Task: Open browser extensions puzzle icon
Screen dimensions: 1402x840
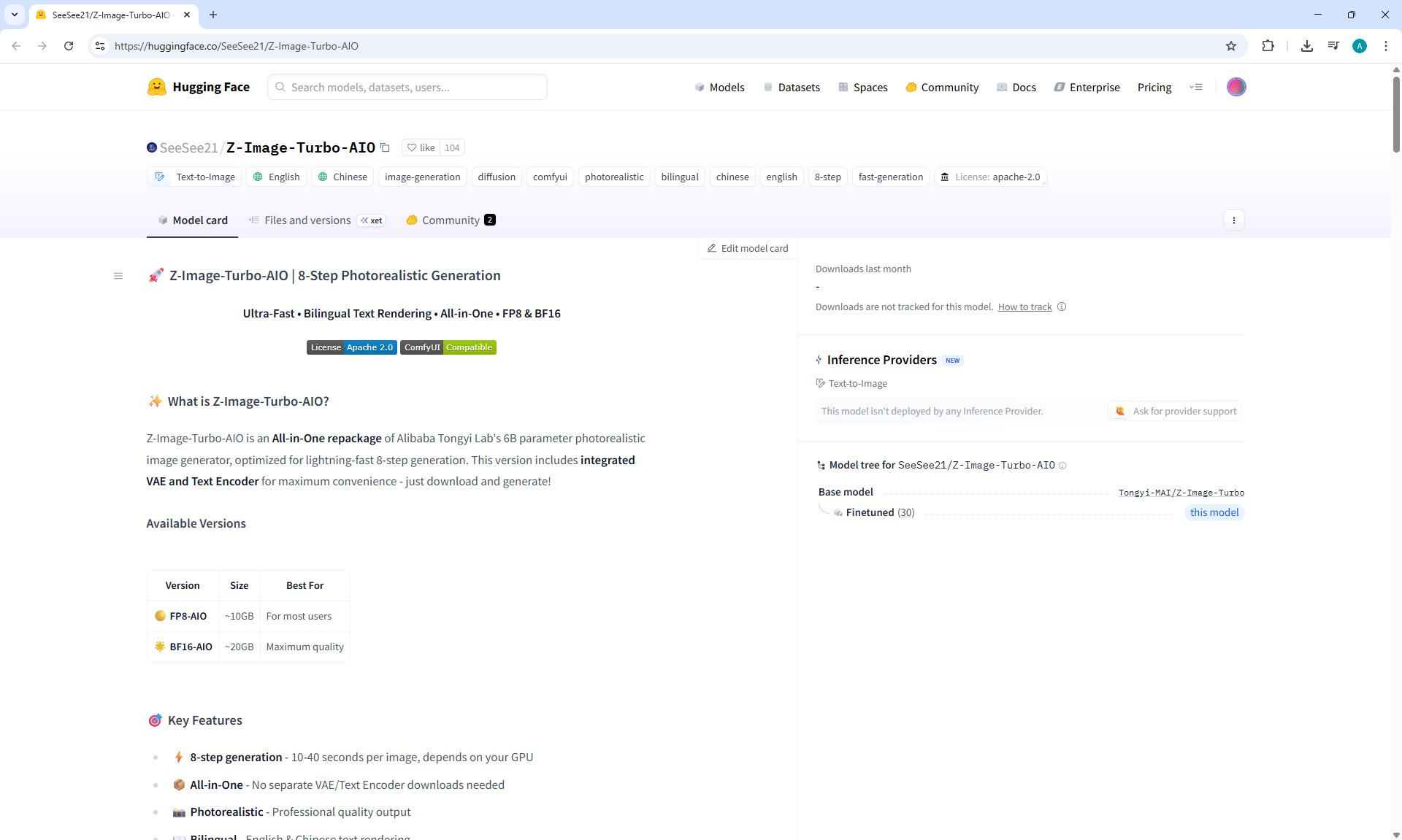Action: (1268, 46)
